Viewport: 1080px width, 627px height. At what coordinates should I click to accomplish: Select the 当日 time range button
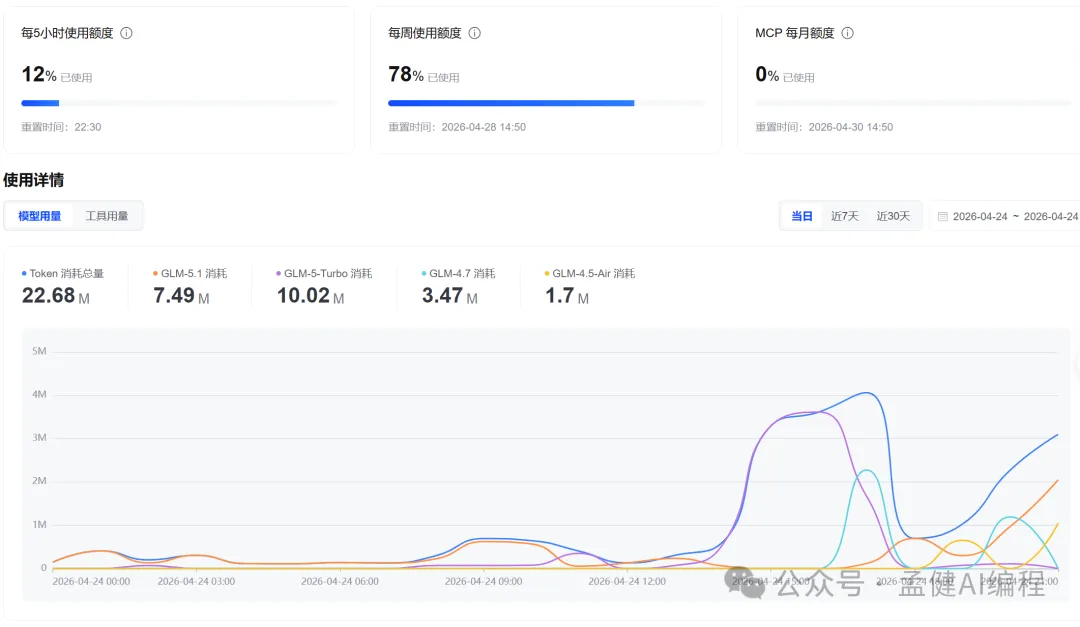(802, 216)
